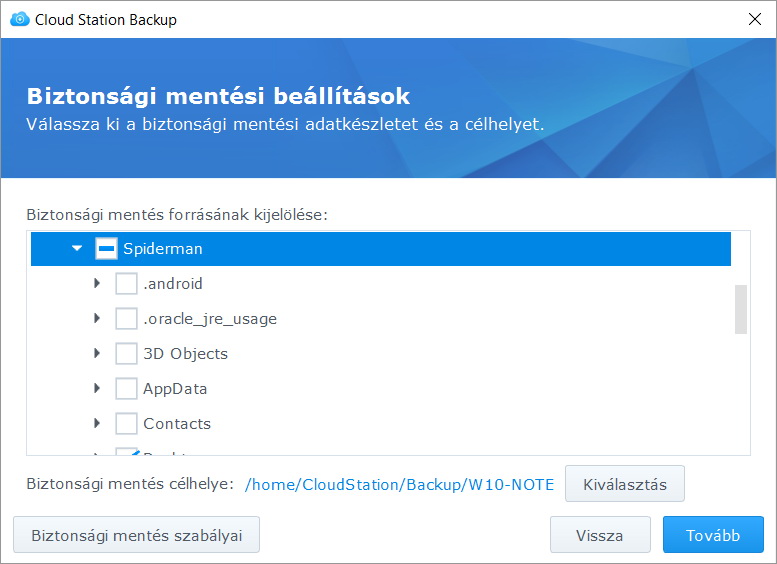Check the .oracle_jre_usage folder checkbox
Viewport: 777px width, 564px height.
[x=127, y=319]
